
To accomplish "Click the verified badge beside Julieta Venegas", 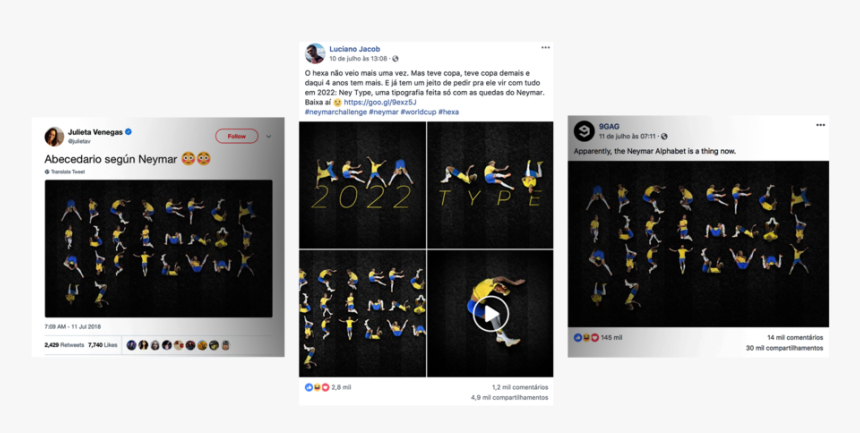I will (128, 132).
